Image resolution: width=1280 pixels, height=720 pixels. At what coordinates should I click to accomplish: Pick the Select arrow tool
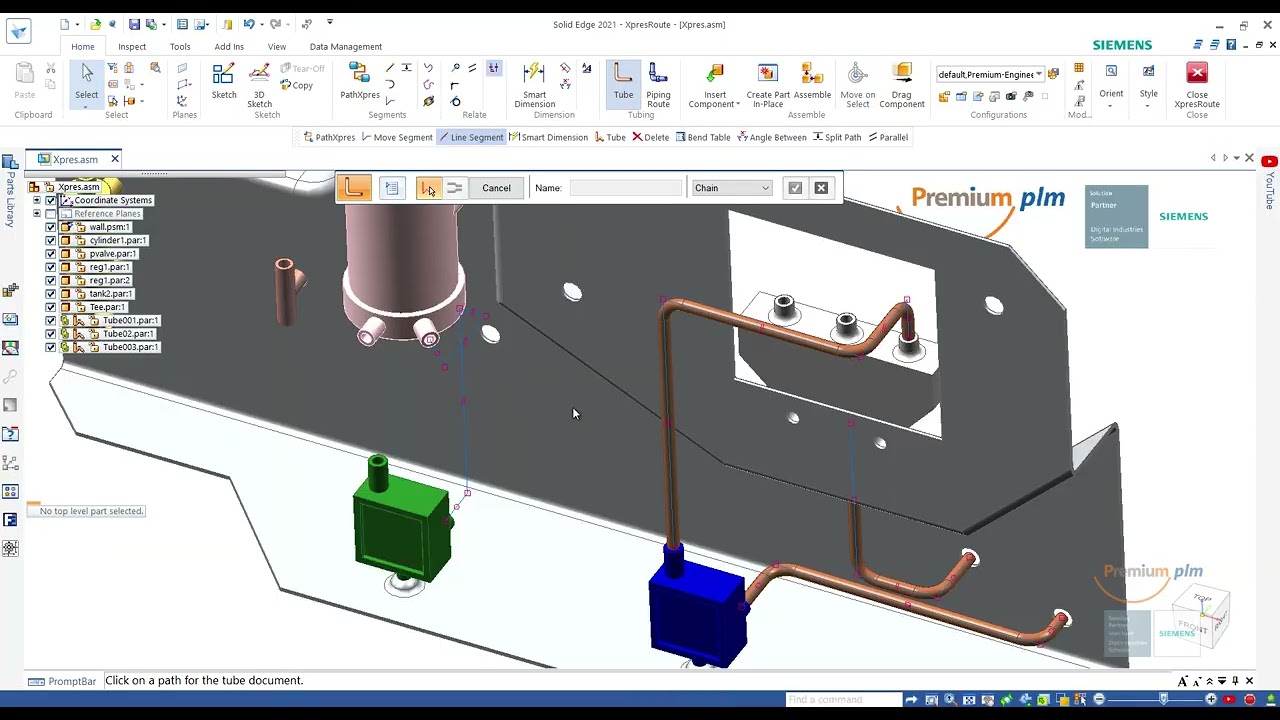click(x=87, y=82)
